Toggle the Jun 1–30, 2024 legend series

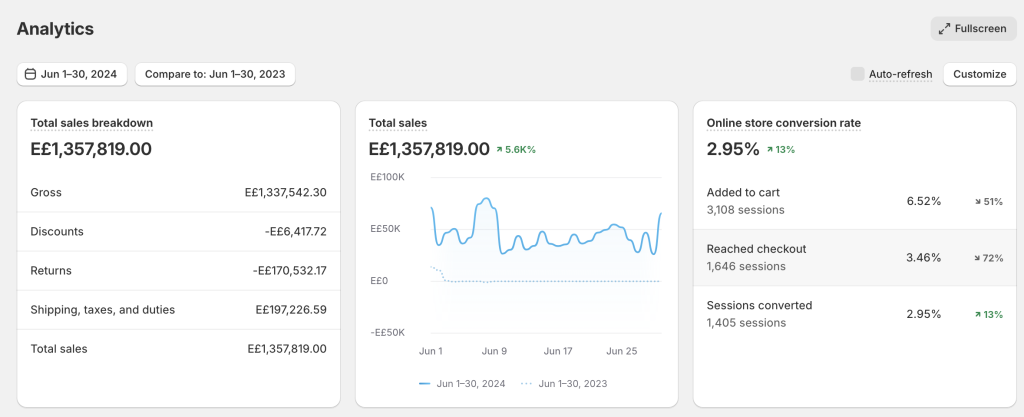[x=463, y=383]
